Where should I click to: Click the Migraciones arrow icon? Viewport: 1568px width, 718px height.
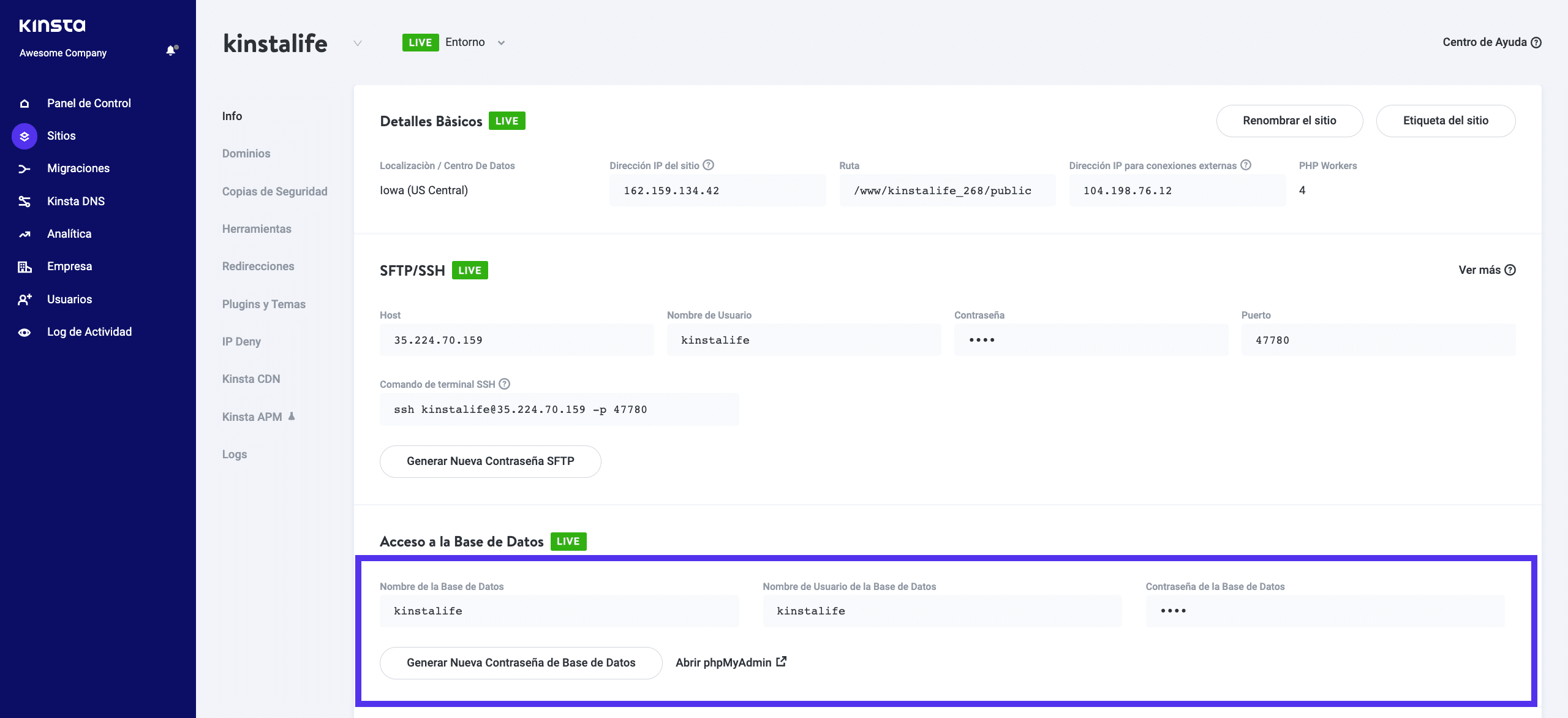coord(24,168)
